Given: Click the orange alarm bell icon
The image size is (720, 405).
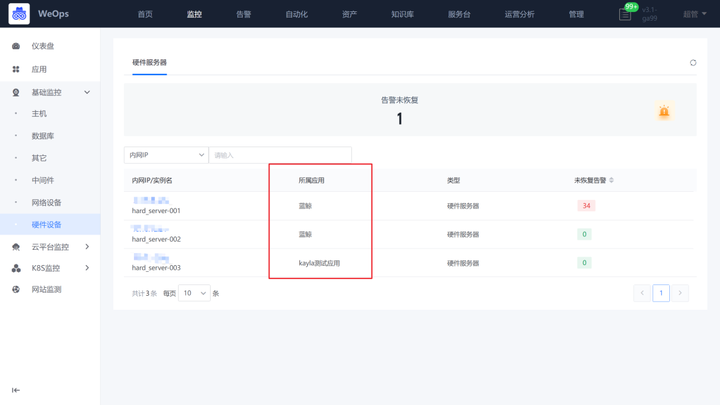Looking at the screenshot, I should pos(664,111).
